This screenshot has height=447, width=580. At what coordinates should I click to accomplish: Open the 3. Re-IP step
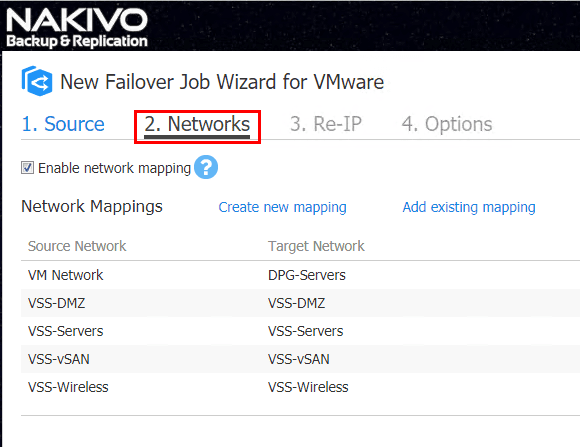point(326,124)
